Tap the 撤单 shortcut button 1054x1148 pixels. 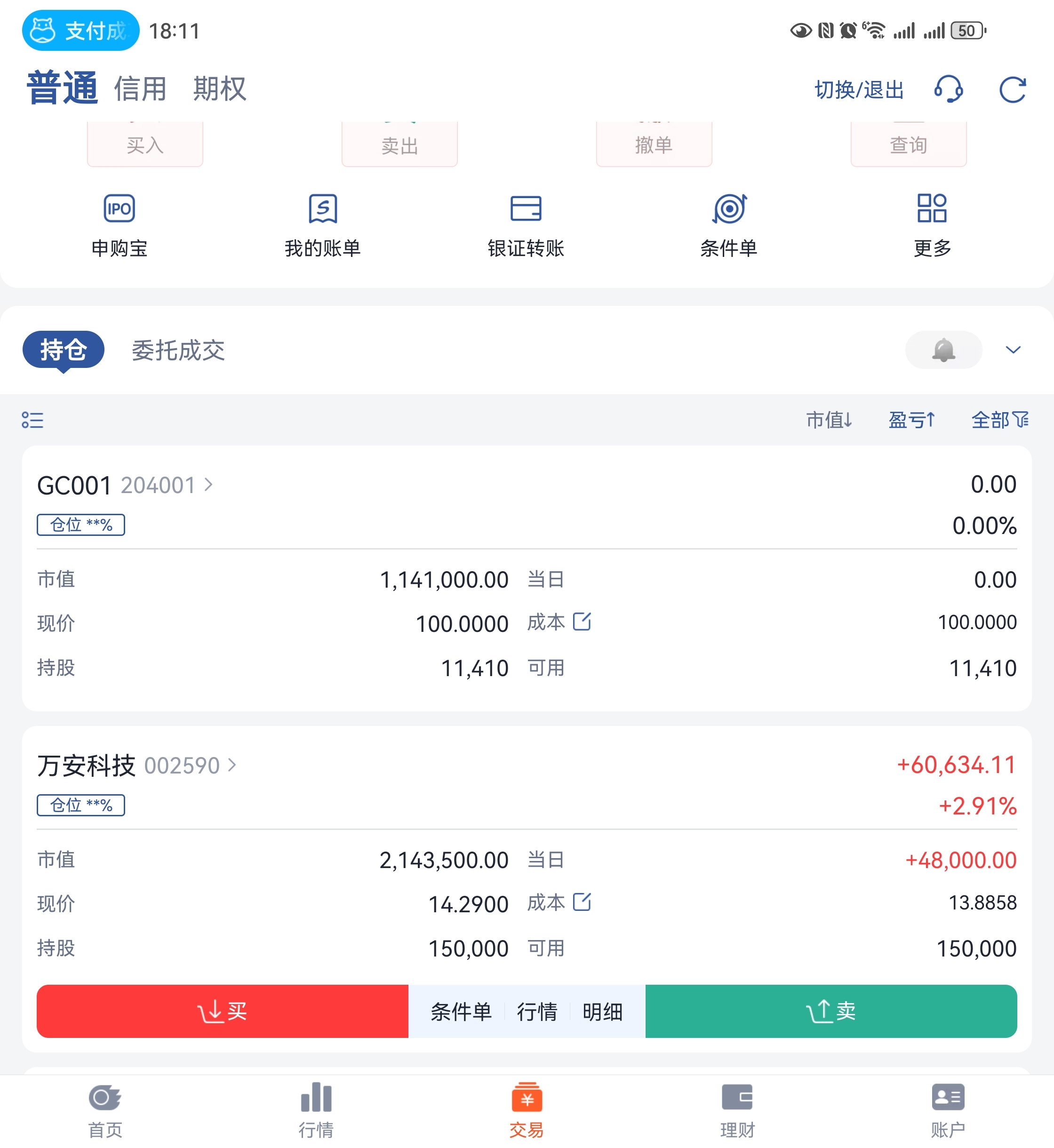(654, 144)
